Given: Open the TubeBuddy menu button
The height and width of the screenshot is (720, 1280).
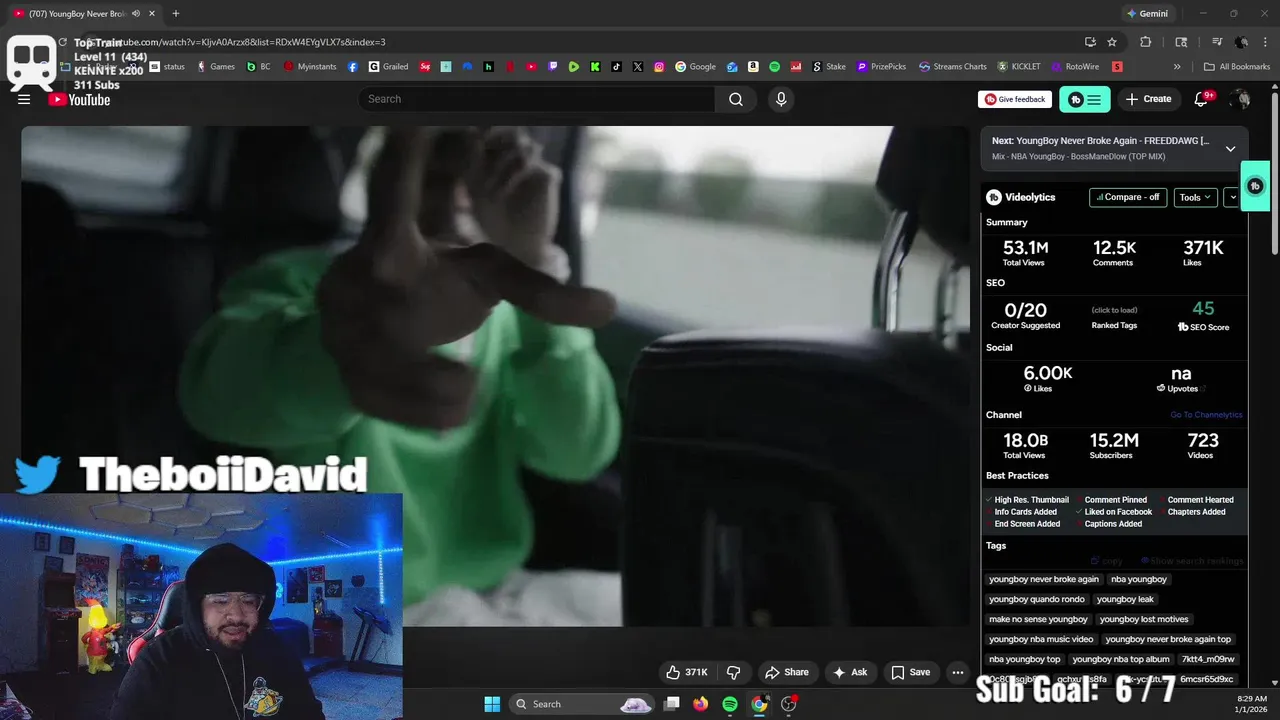Looking at the screenshot, I should click(x=1085, y=99).
